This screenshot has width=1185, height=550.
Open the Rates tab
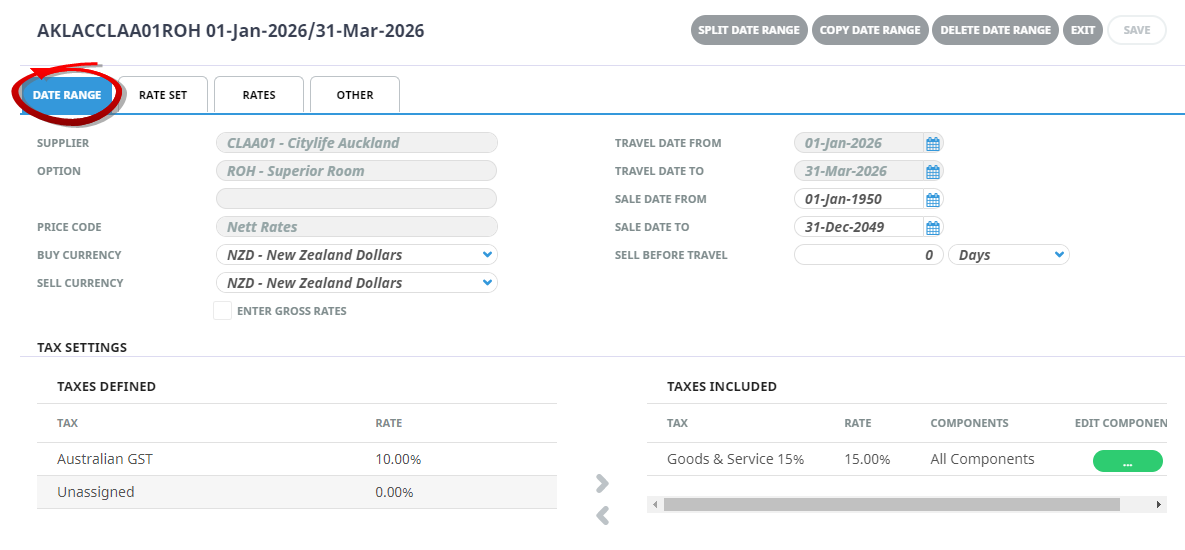(x=259, y=95)
